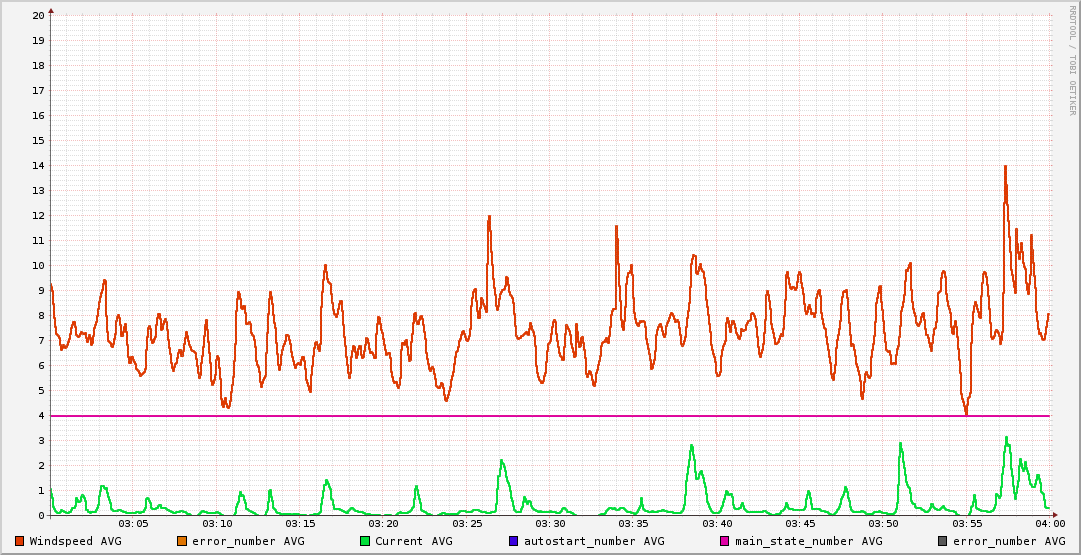Click the magenta main_state_number legend swatch
The width and height of the screenshot is (1081, 555).
[x=725, y=541]
